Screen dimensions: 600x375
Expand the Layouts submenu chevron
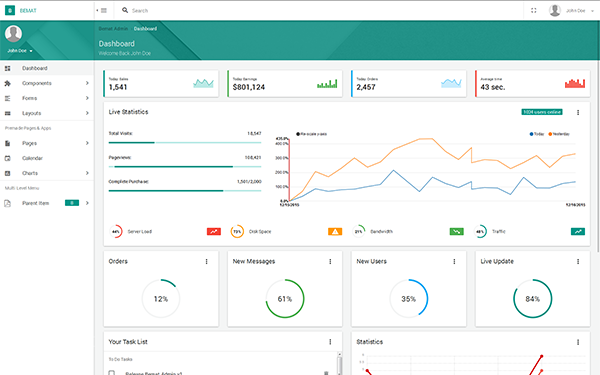click(87, 113)
